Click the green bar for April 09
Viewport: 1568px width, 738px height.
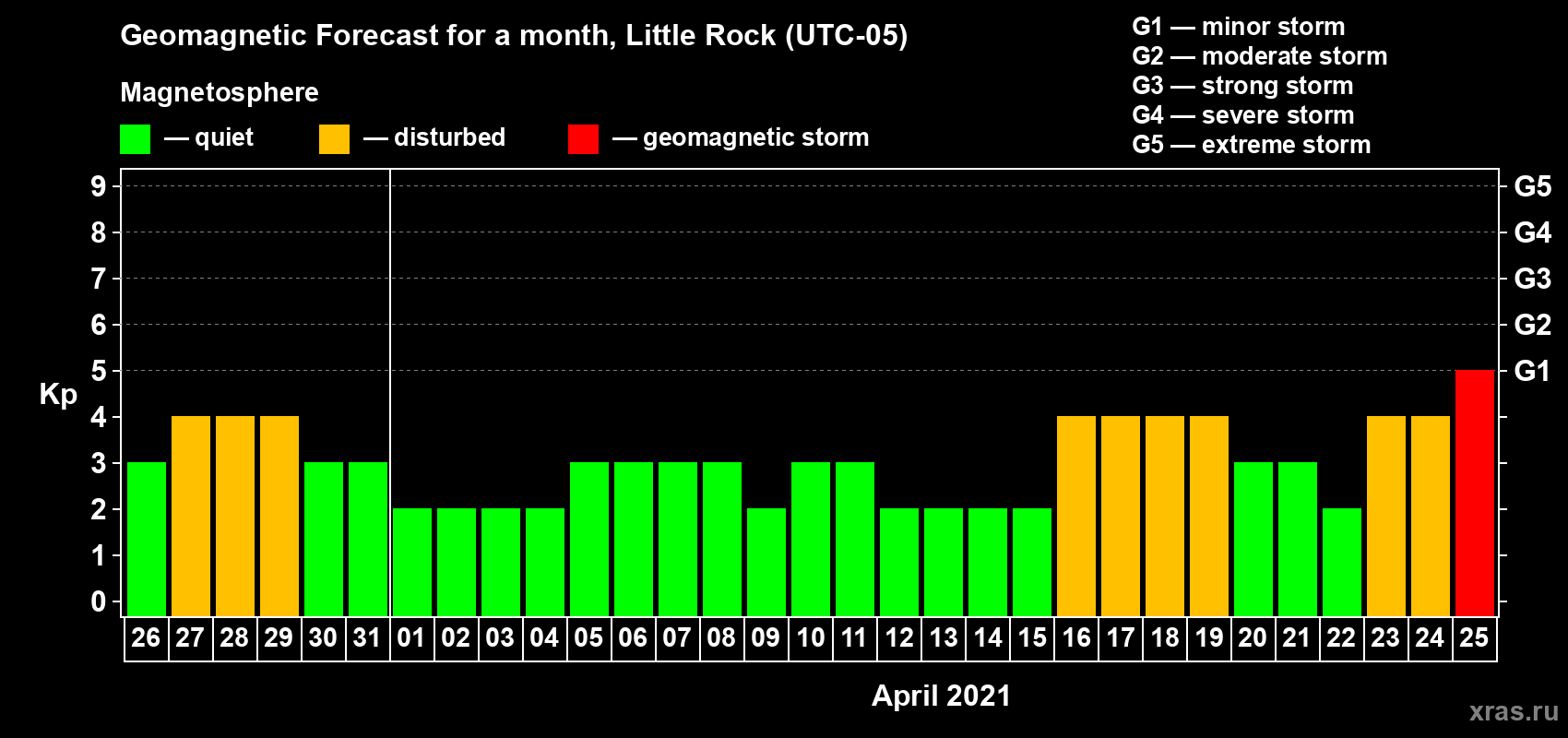click(766, 563)
